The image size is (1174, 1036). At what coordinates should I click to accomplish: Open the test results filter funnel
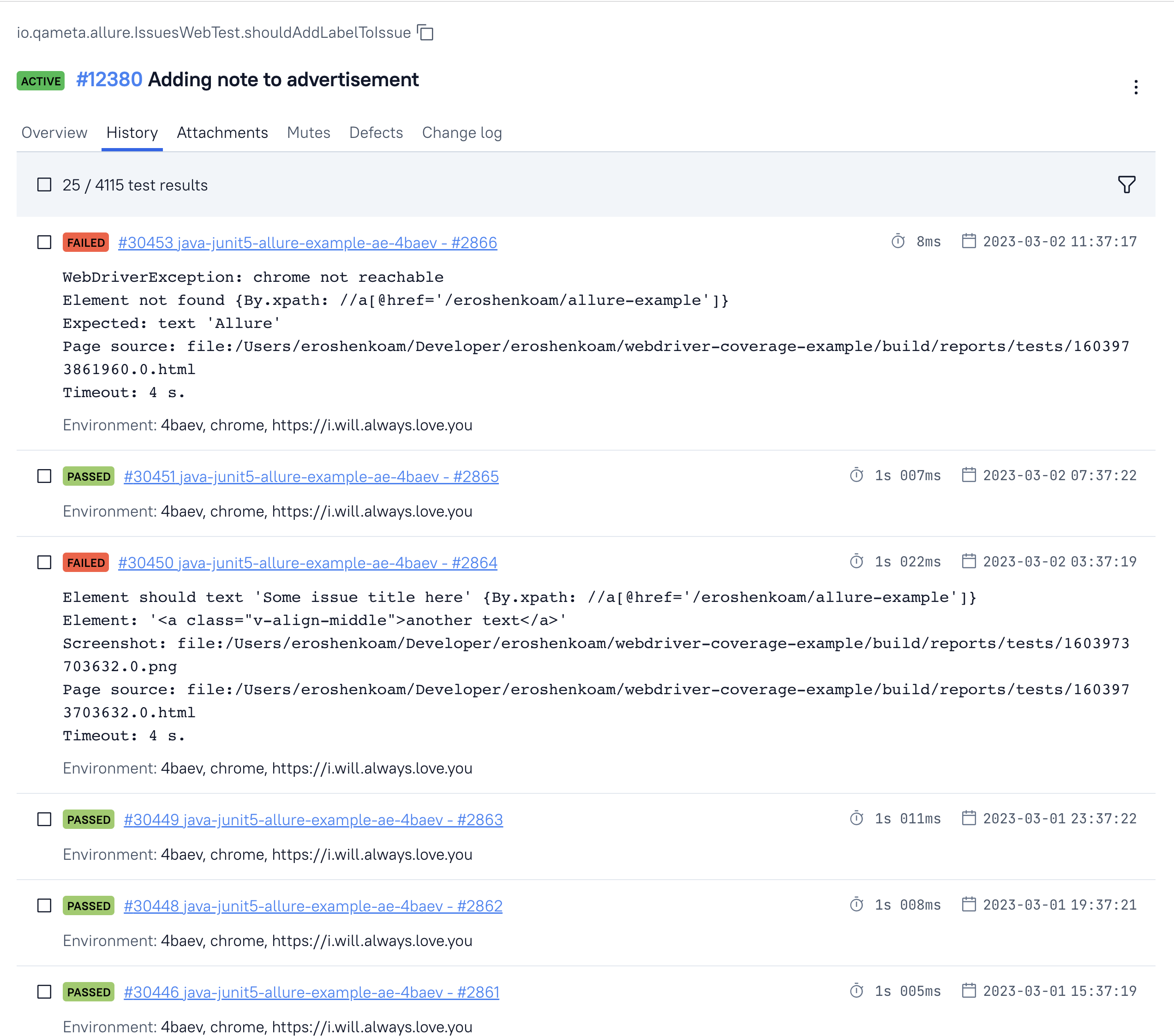(x=1126, y=185)
